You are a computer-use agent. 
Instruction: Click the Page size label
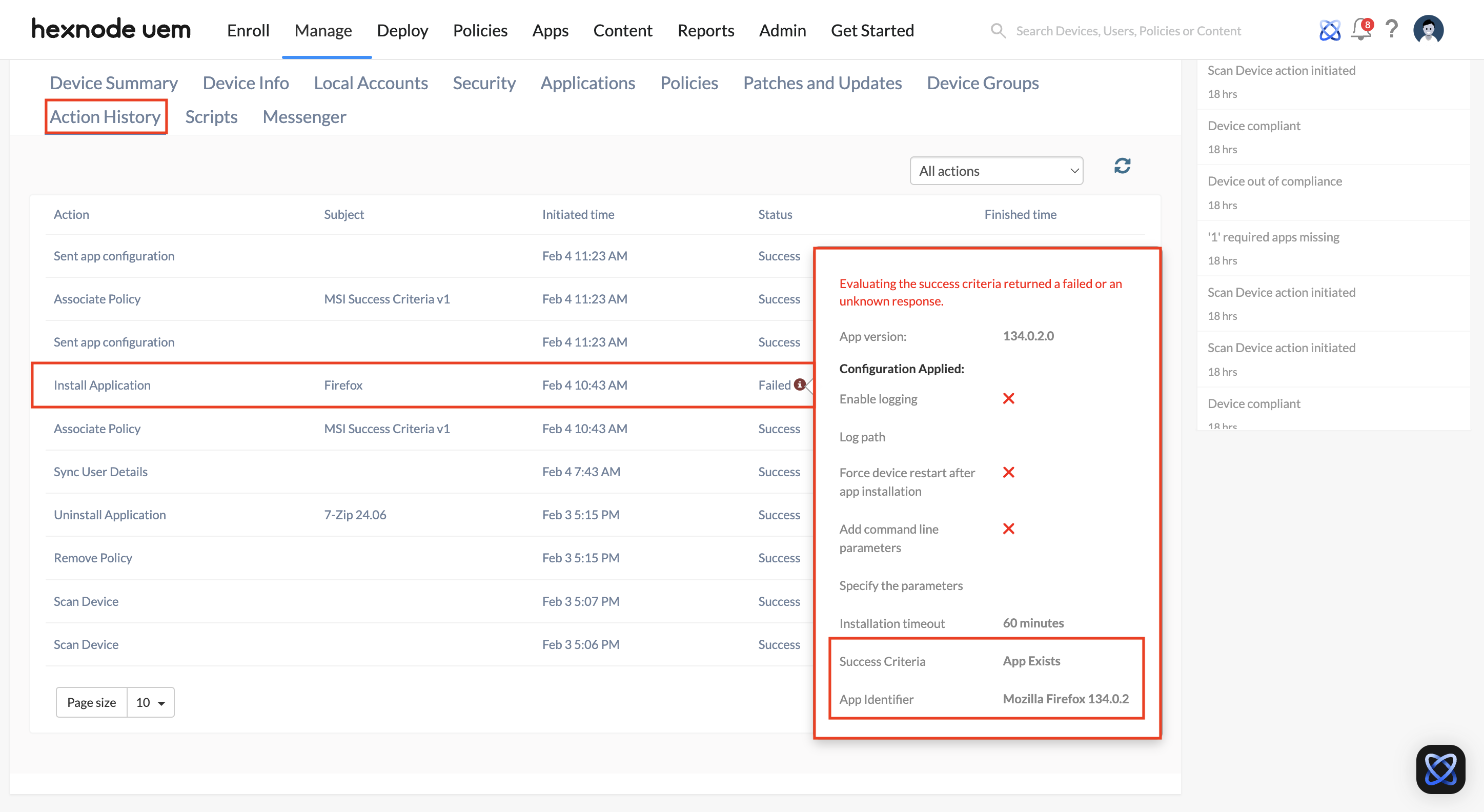(92, 702)
